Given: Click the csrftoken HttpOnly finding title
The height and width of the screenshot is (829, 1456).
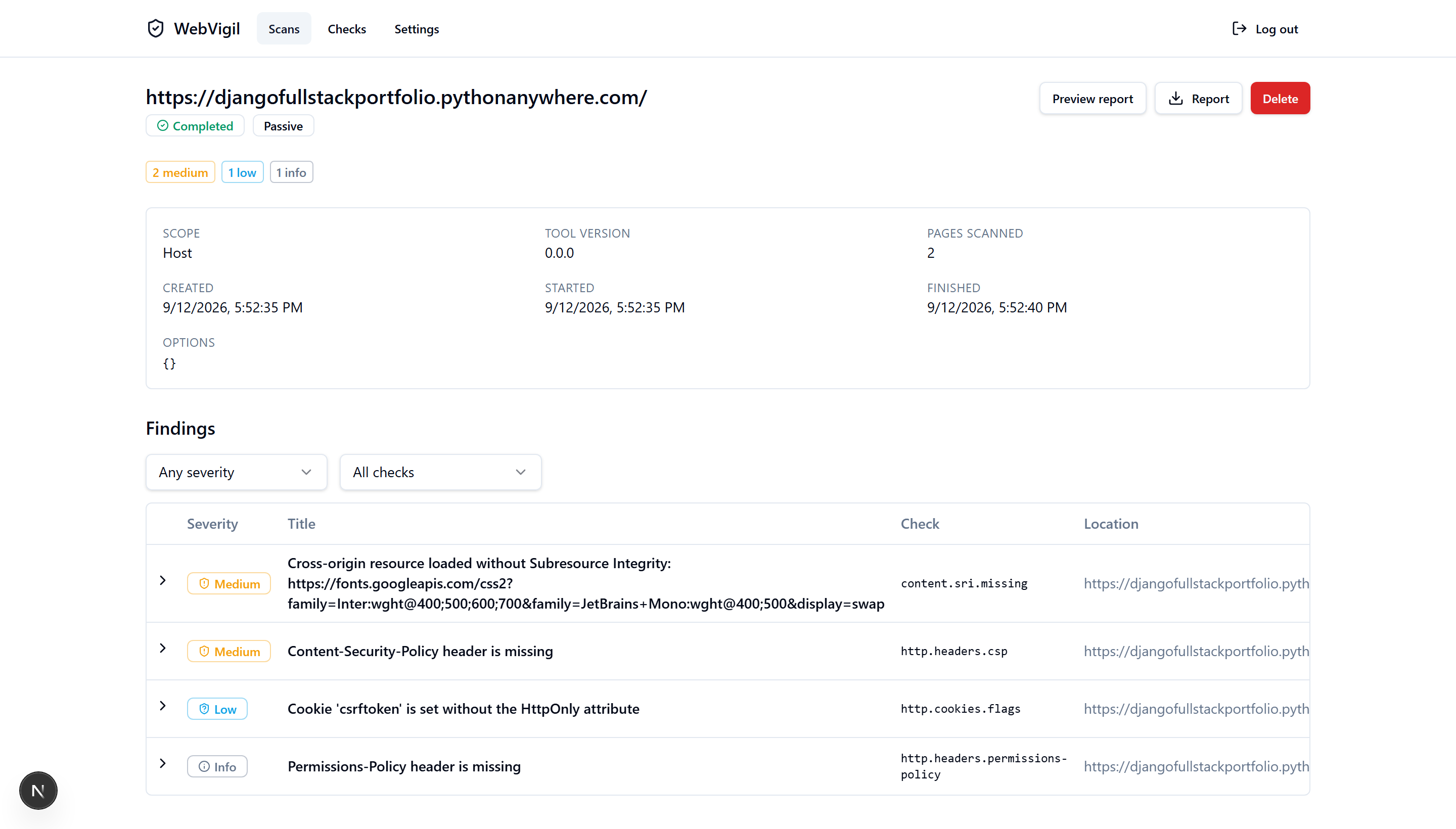Looking at the screenshot, I should [463, 709].
